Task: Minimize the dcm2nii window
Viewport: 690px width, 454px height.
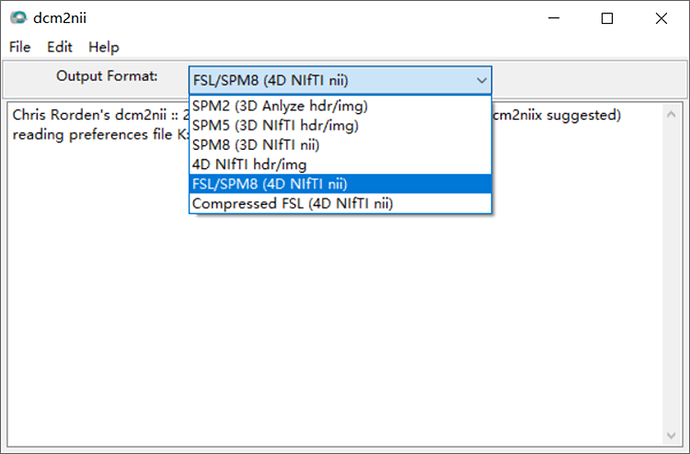Action: click(x=553, y=18)
